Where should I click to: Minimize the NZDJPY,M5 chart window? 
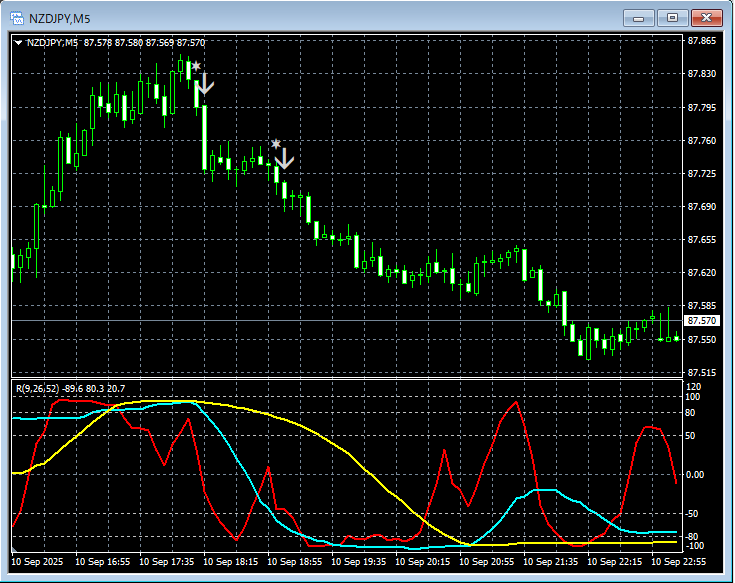(639, 17)
